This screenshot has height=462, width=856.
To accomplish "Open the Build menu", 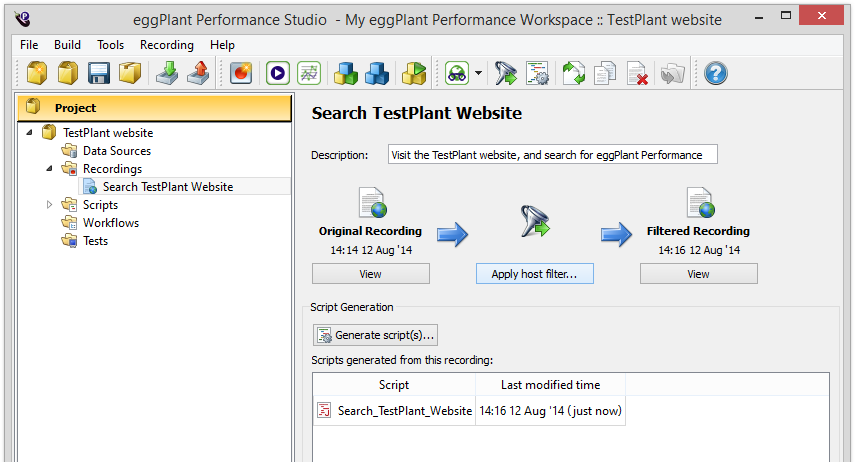I will [x=68, y=45].
